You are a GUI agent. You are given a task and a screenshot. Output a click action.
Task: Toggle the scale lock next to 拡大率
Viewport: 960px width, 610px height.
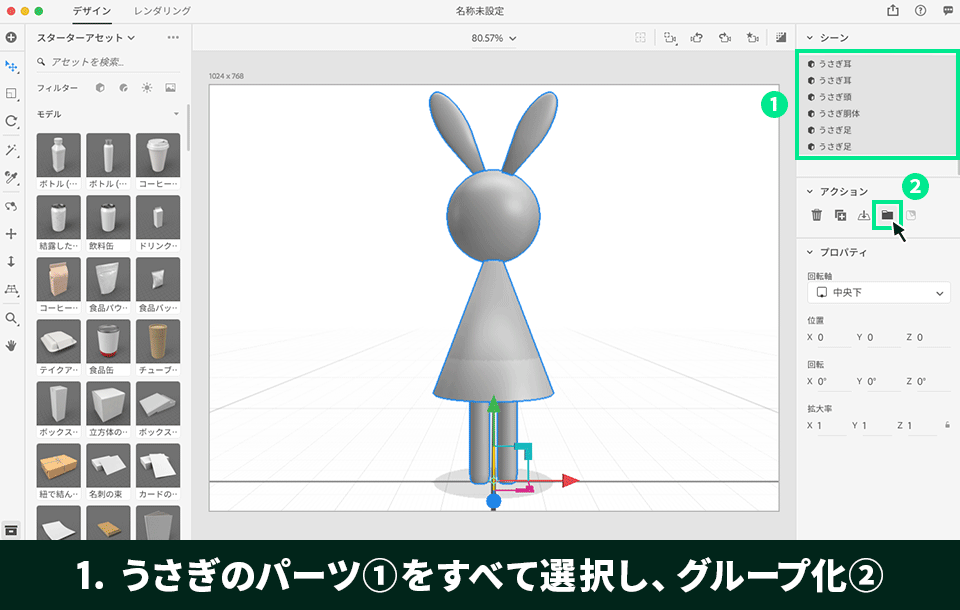tap(948, 425)
